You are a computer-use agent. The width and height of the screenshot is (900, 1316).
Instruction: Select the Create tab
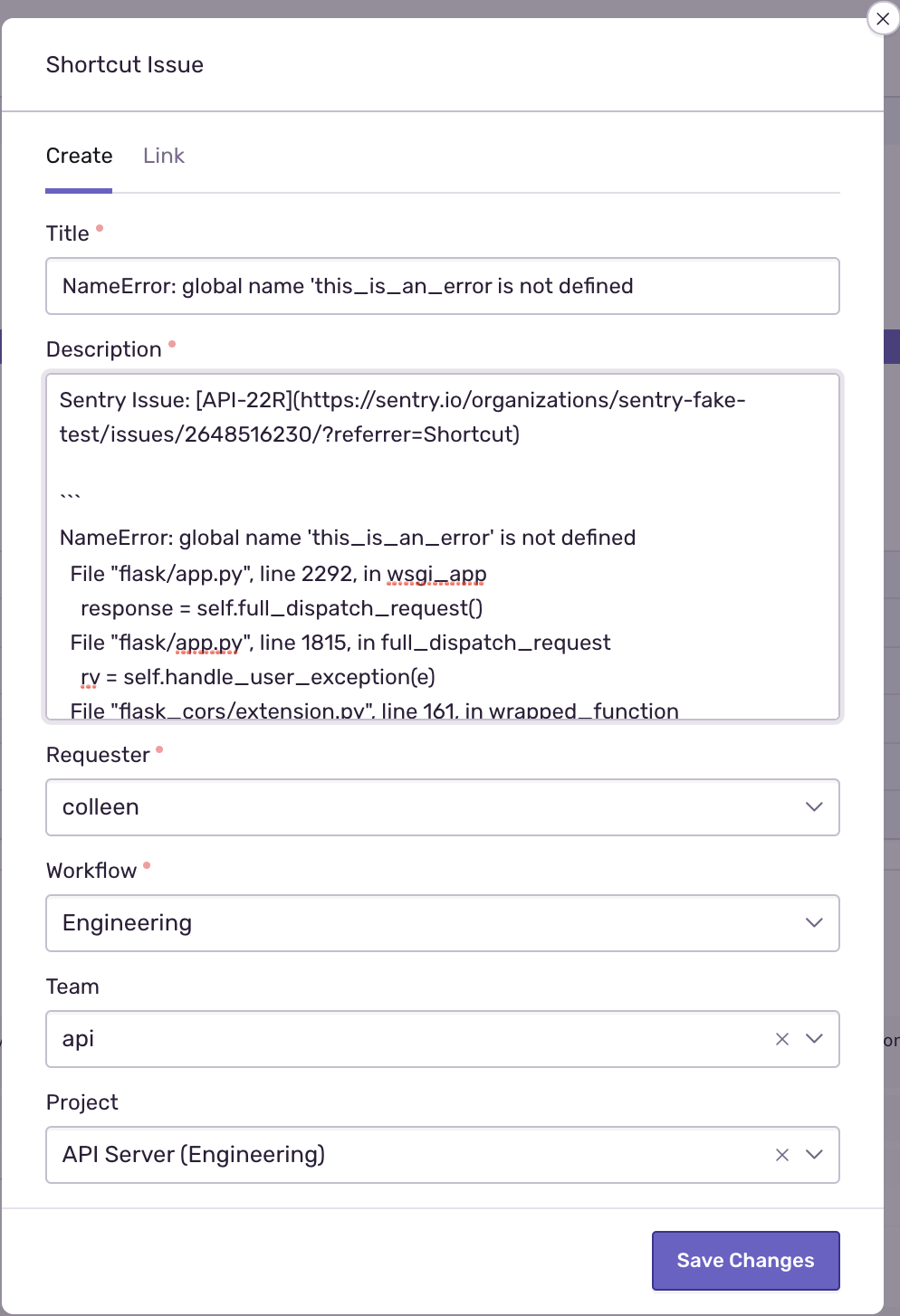click(79, 156)
